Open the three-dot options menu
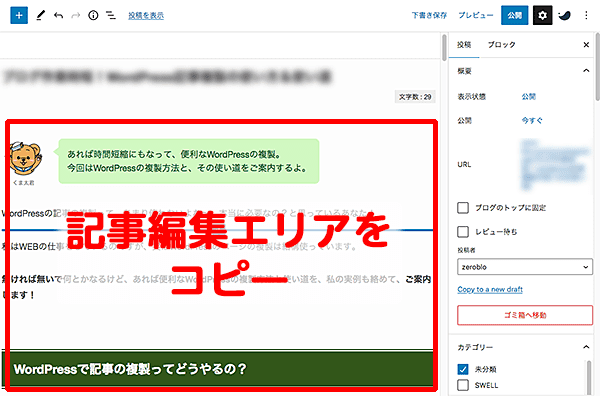Viewport: 600px width, 396px height. pos(586,15)
